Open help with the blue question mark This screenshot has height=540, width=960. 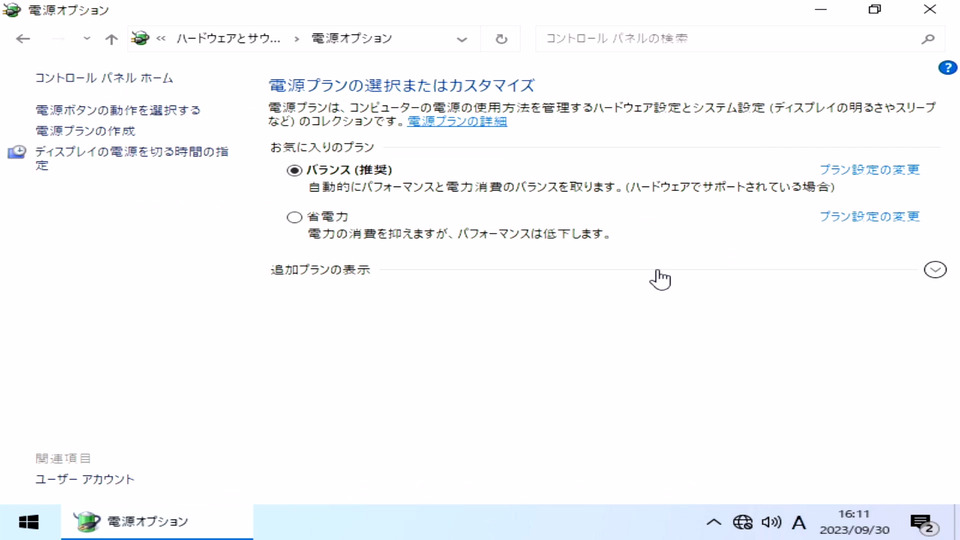tap(947, 68)
